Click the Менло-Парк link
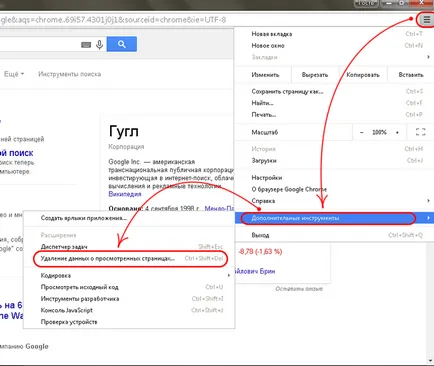Viewport: 434px width, 366px height. pos(219,209)
